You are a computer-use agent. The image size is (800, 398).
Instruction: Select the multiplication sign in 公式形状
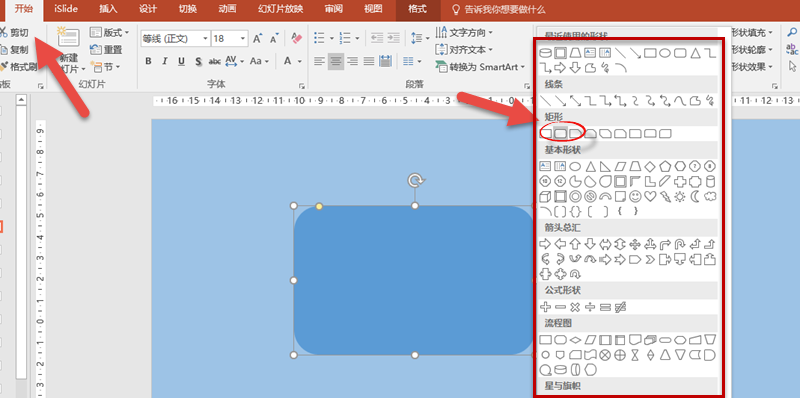coord(576,307)
